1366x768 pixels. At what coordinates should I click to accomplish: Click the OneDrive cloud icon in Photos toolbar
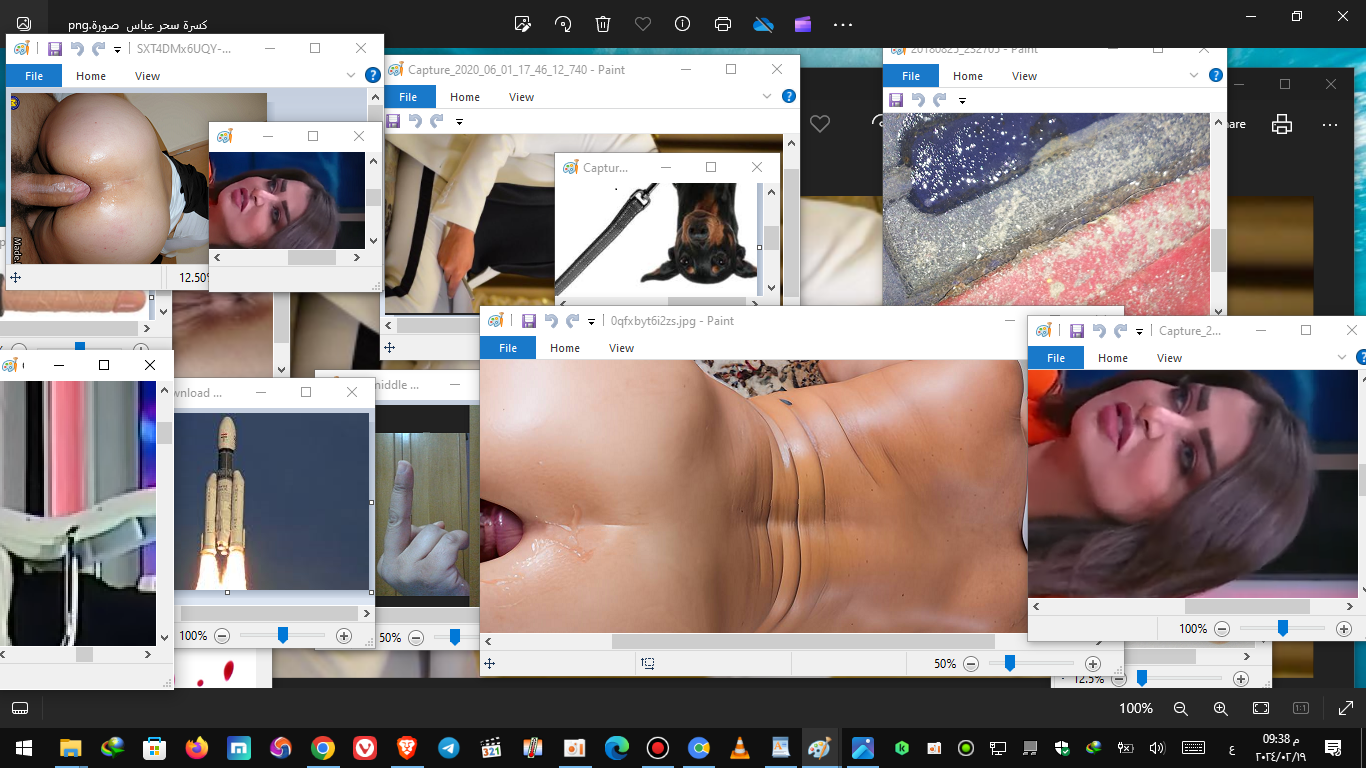click(x=763, y=24)
